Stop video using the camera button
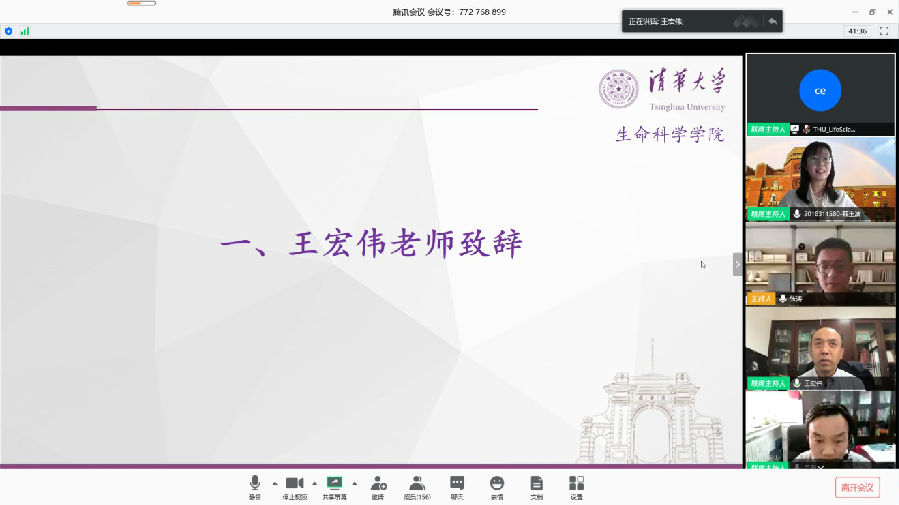Image resolution: width=899 pixels, height=505 pixels. pos(294,486)
